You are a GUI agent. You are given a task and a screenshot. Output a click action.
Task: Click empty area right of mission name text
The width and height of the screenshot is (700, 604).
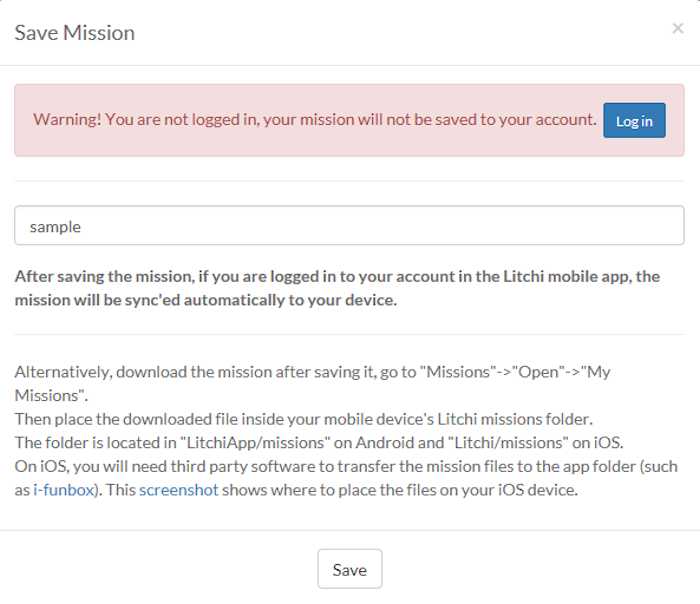click(450, 226)
